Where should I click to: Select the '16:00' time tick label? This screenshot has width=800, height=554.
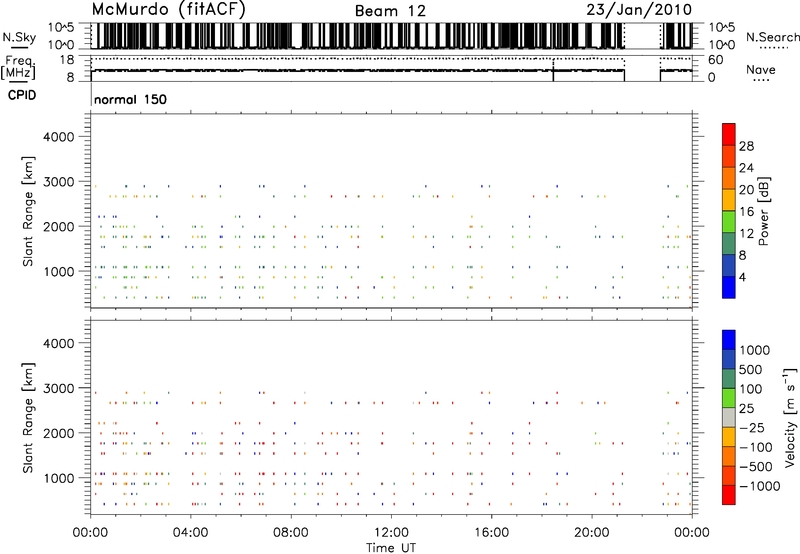[491, 533]
